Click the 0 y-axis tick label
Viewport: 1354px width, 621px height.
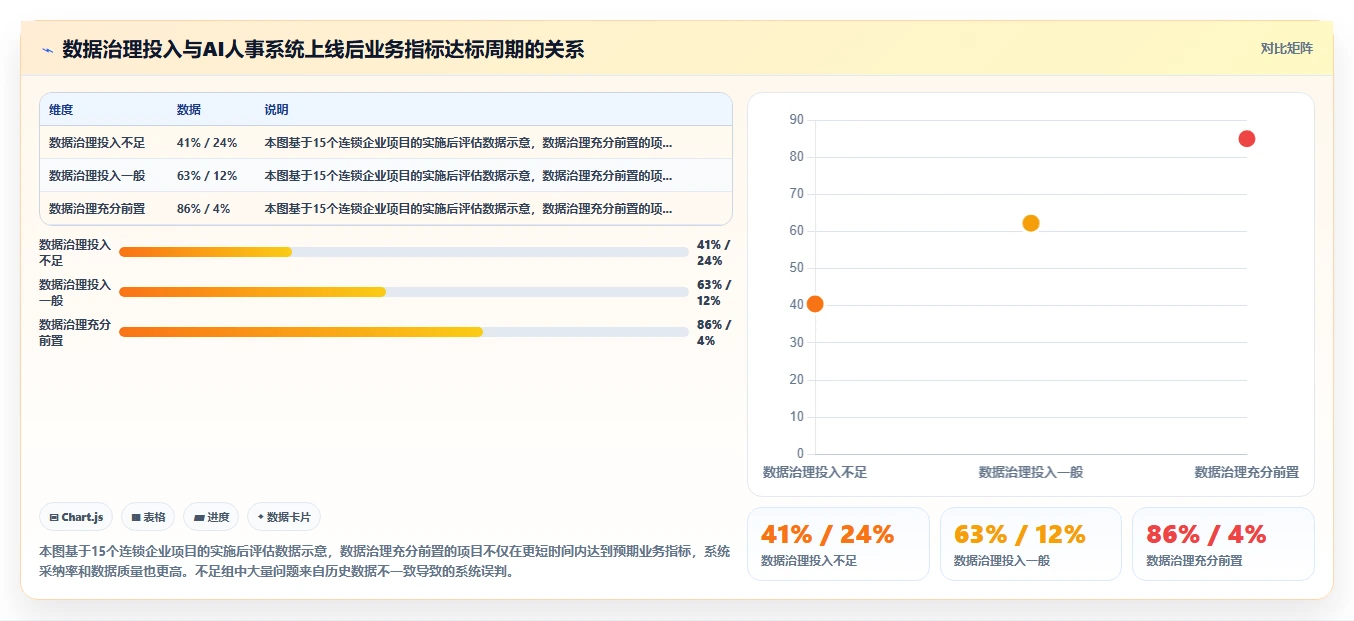click(x=800, y=454)
